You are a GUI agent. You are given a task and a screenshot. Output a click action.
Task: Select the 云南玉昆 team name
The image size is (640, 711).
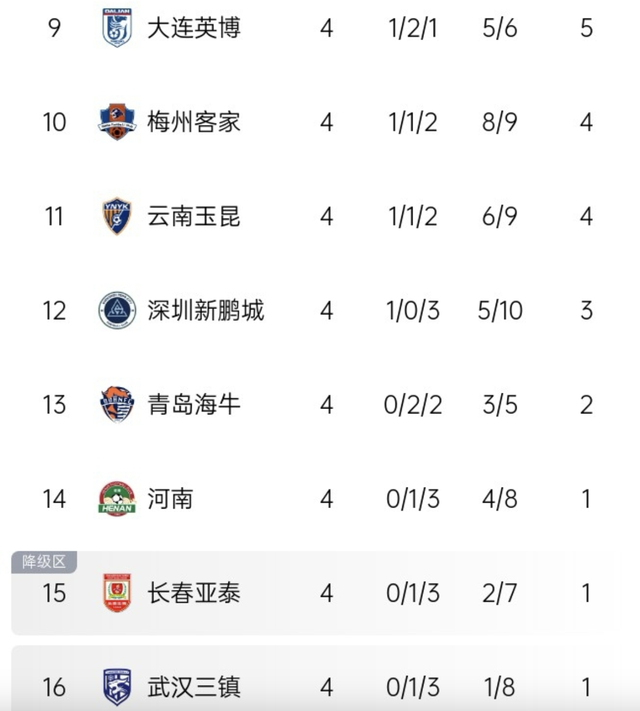tap(194, 216)
